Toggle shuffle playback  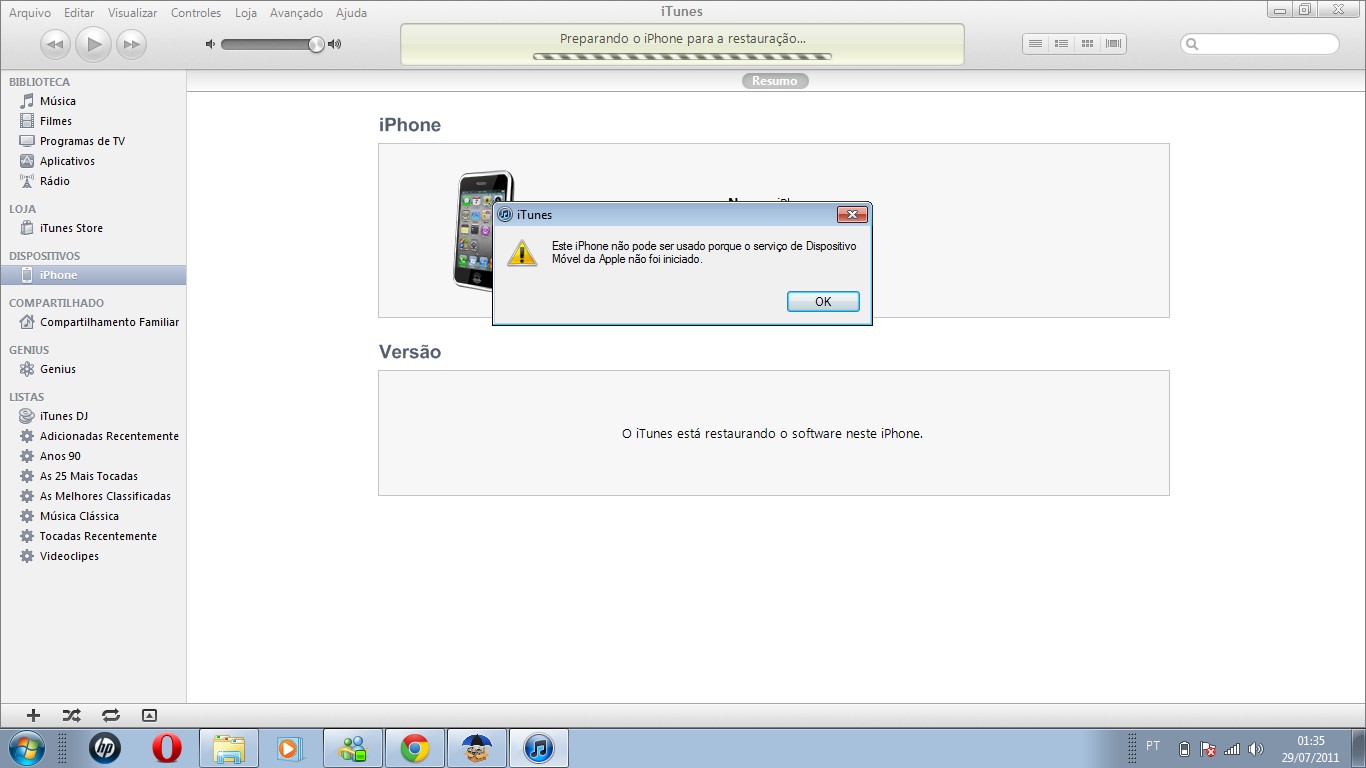pyautogui.click(x=72, y=715)
